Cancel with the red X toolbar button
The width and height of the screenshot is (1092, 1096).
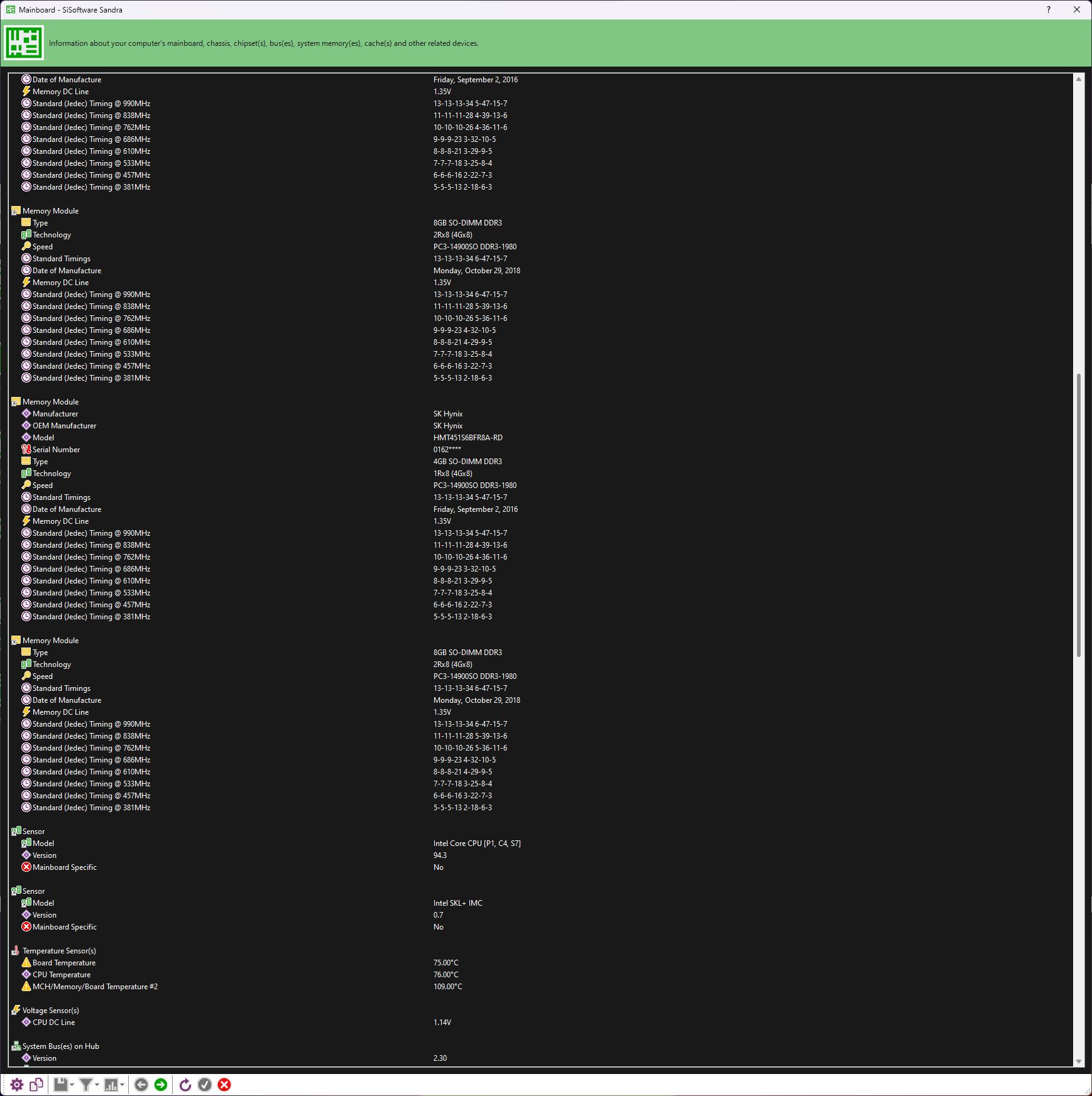click(x=224, y=1085)
